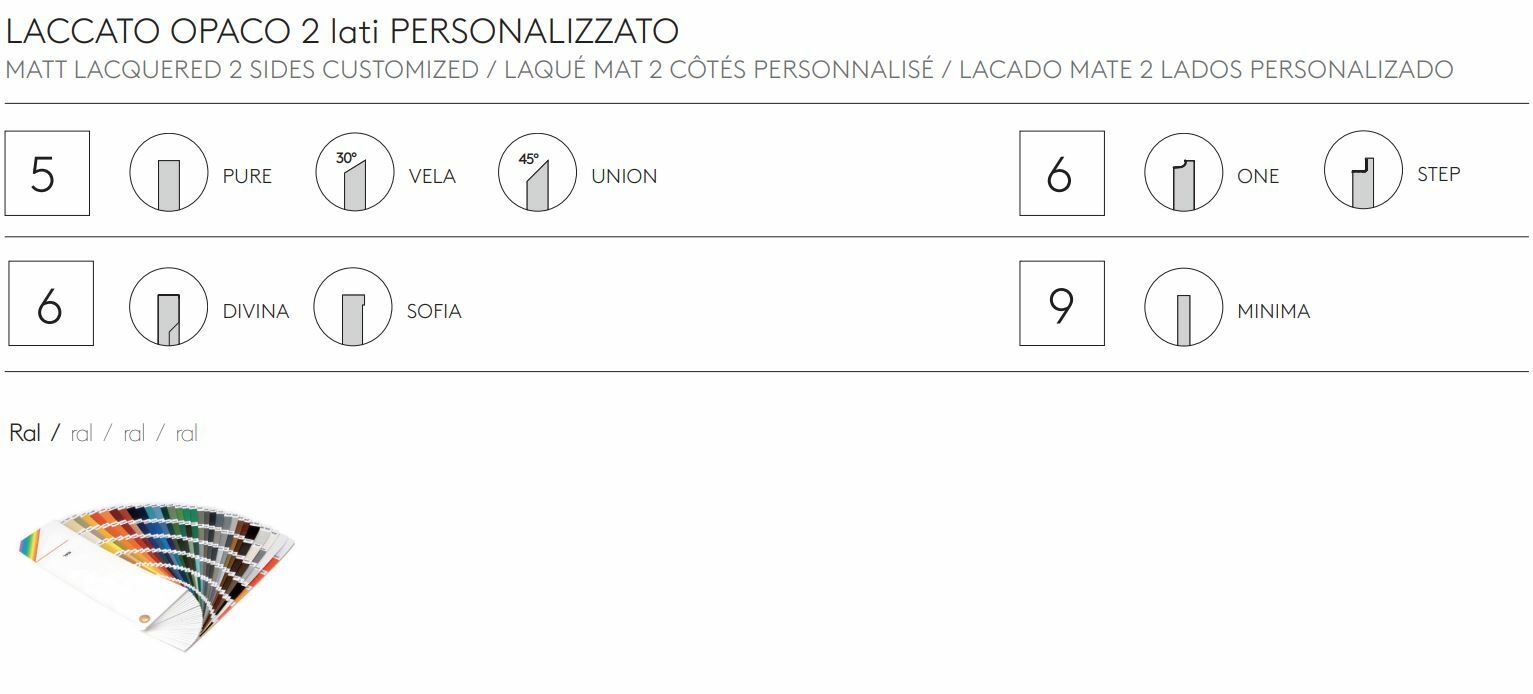Click the STEP text label
The height and width of the screenshot is (694, 1533).
tap(1438, 174)
